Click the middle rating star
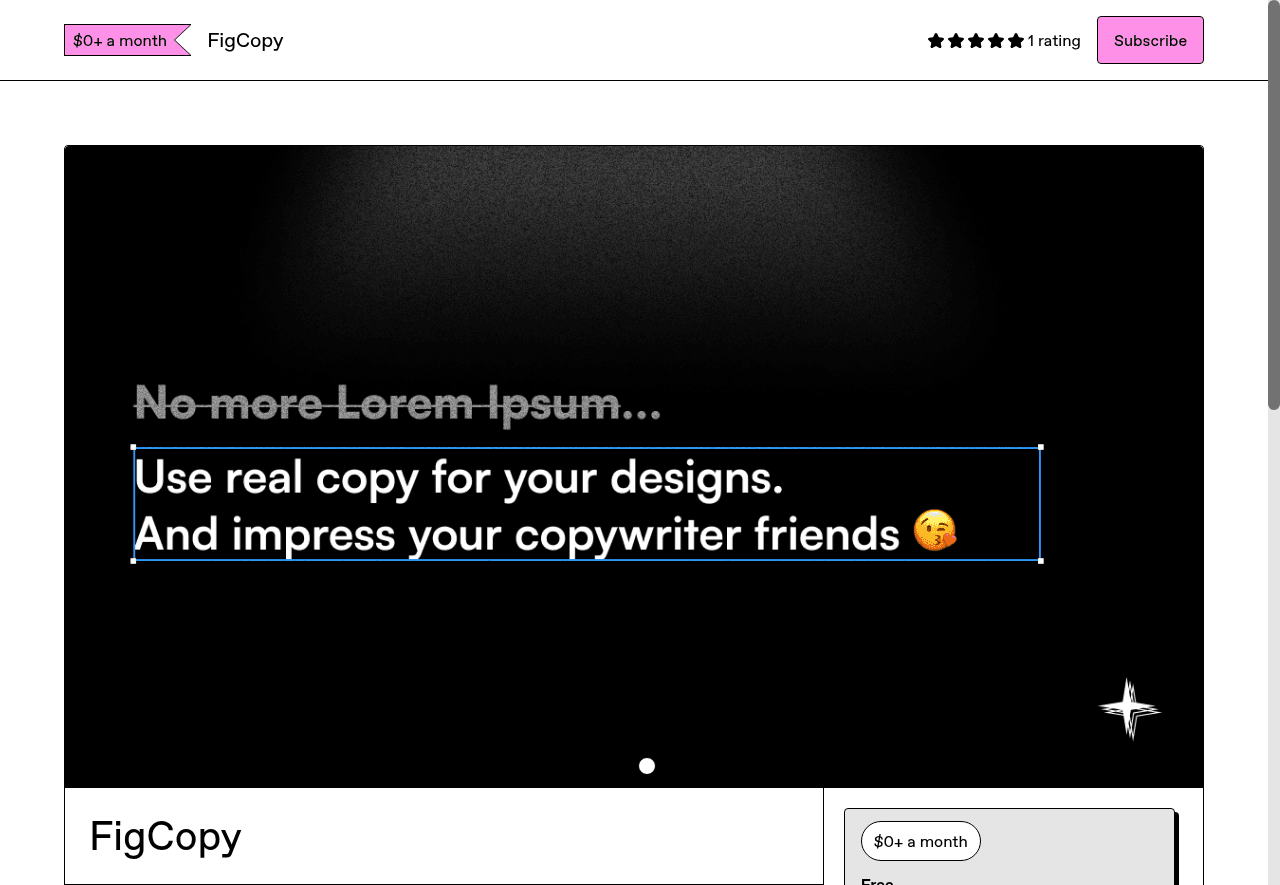Viewport: 1280px width, 885px height. tap(975, 41)
